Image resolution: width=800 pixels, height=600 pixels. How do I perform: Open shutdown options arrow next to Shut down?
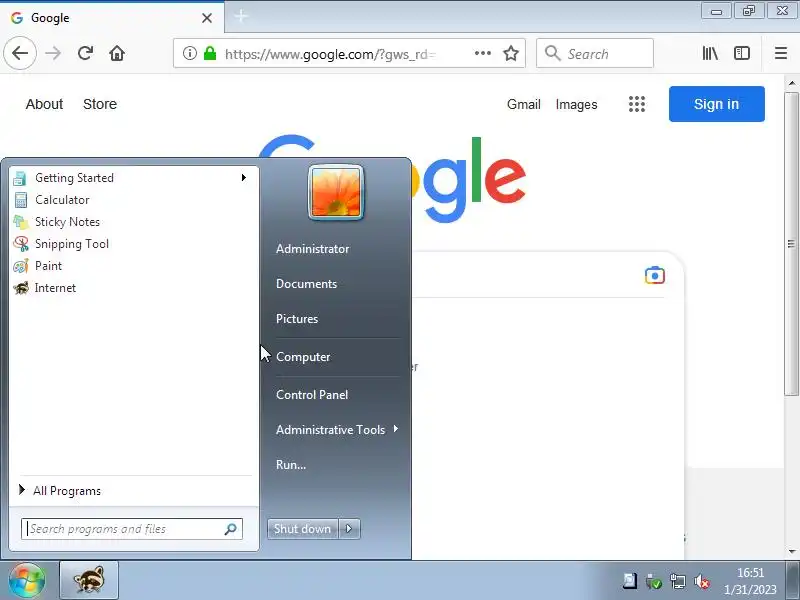(349, 529)
